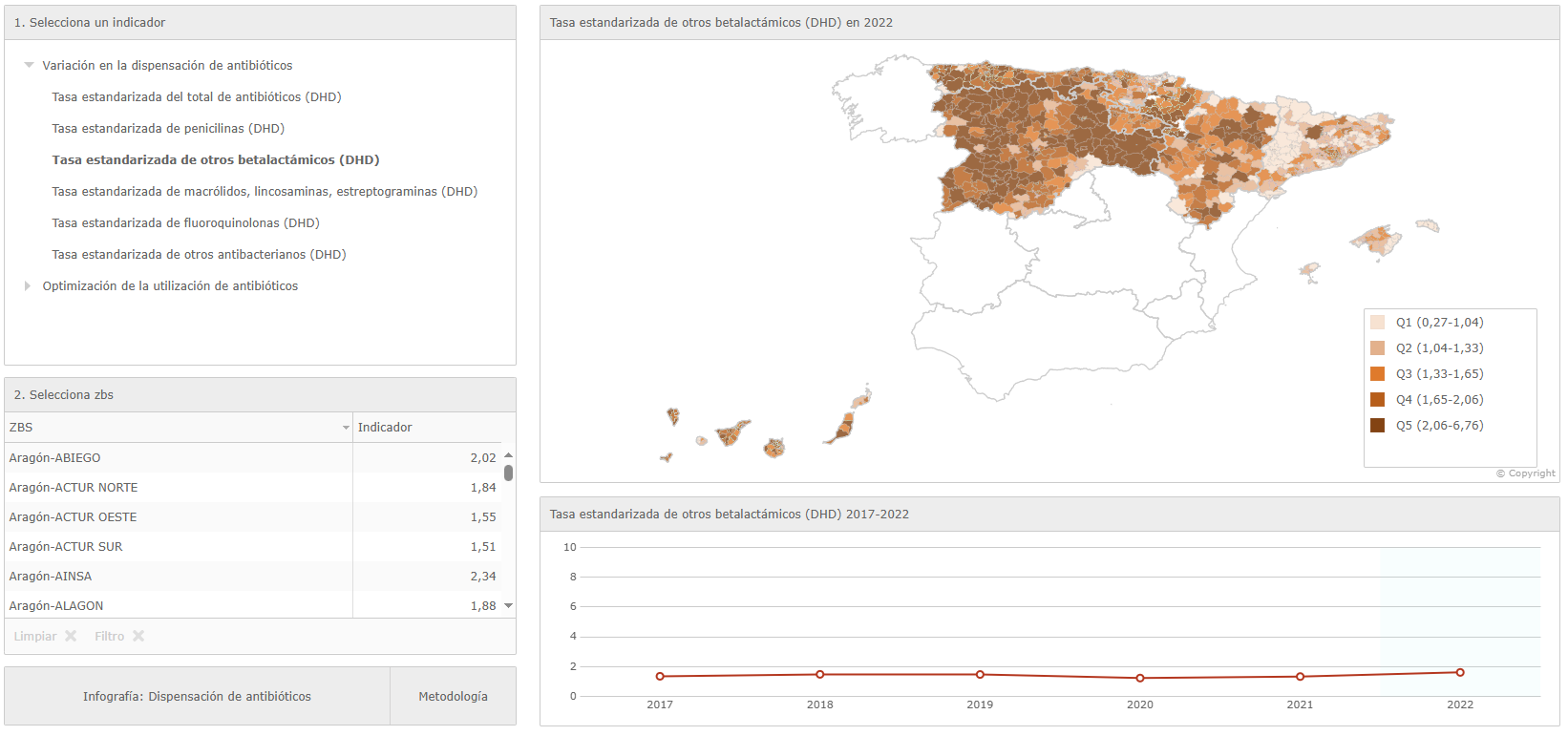Viewport: 1568px width, 736px height.
Task: Toggle the Q5 (2,06-6,76) legend swatch
Action: coord(1377,426)
